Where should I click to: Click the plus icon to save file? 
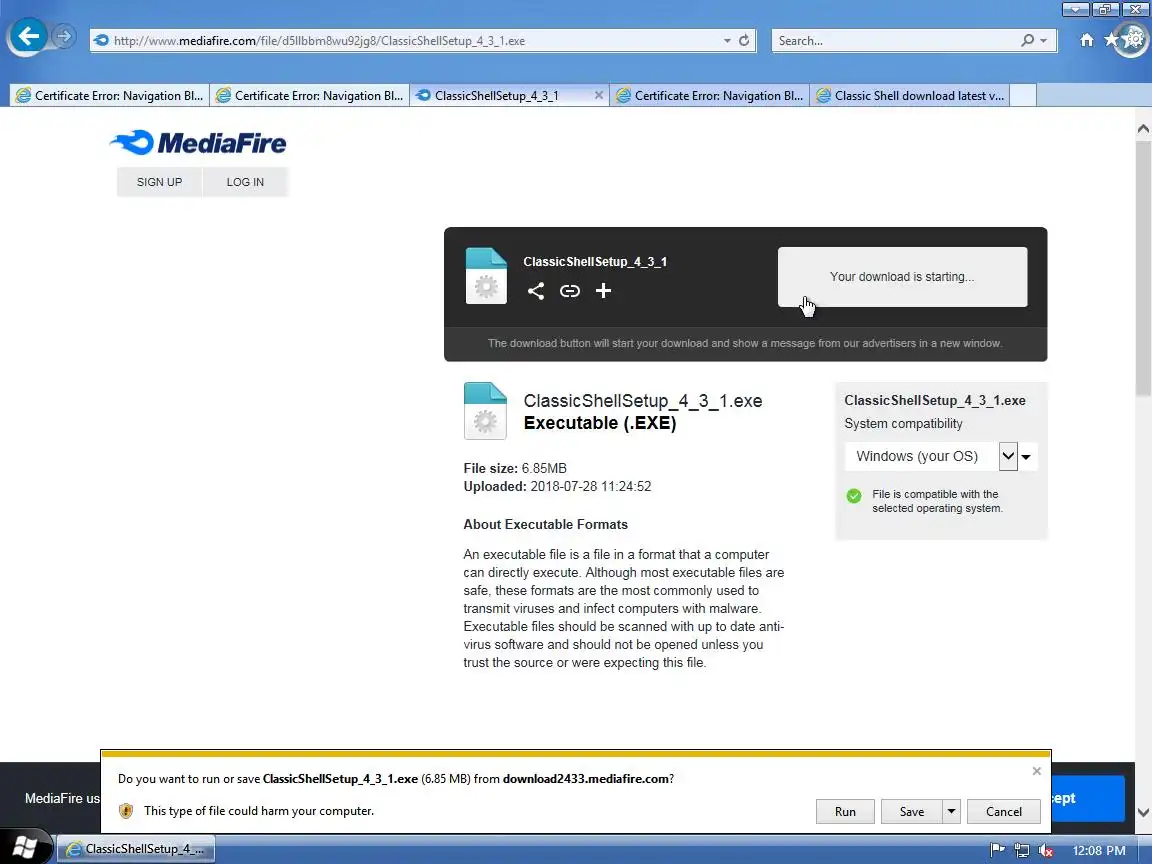pos(603,291)
